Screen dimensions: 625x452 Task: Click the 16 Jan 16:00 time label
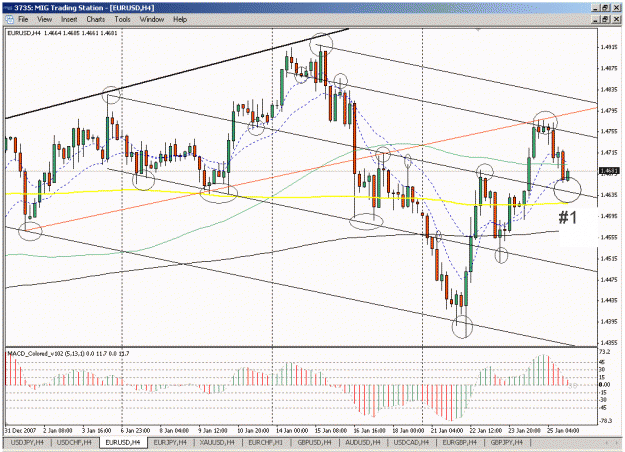point(369,430)
